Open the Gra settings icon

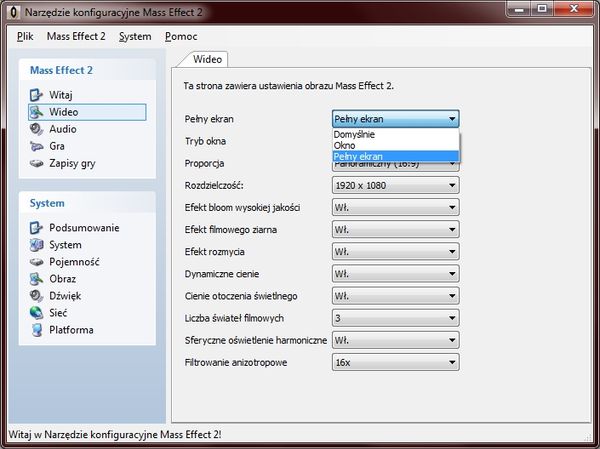click(37, 146)
